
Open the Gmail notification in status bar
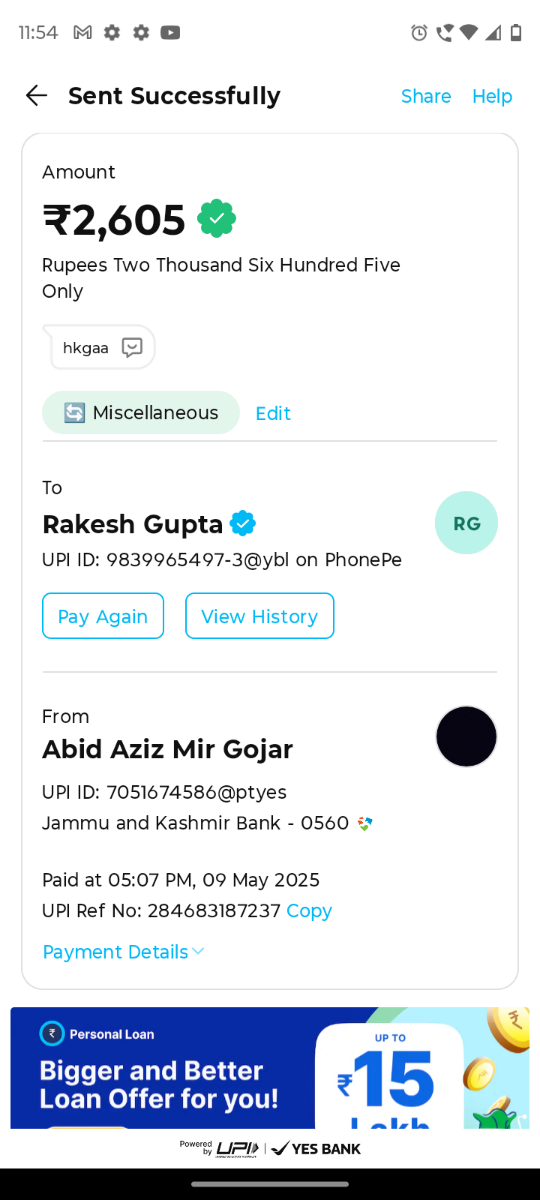tap(83, 32)
